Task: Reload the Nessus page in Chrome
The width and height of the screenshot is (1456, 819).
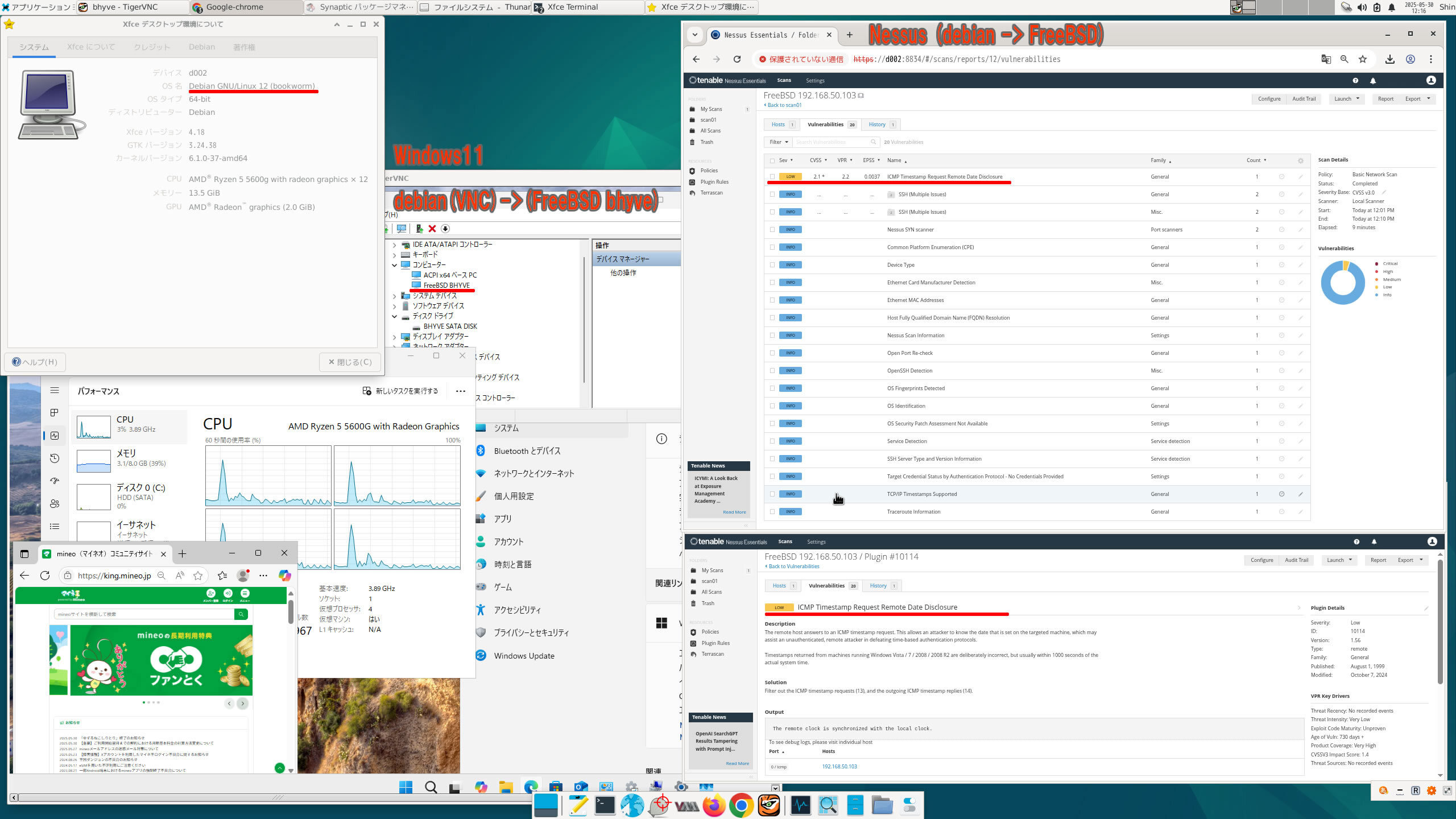Action: 737,59
